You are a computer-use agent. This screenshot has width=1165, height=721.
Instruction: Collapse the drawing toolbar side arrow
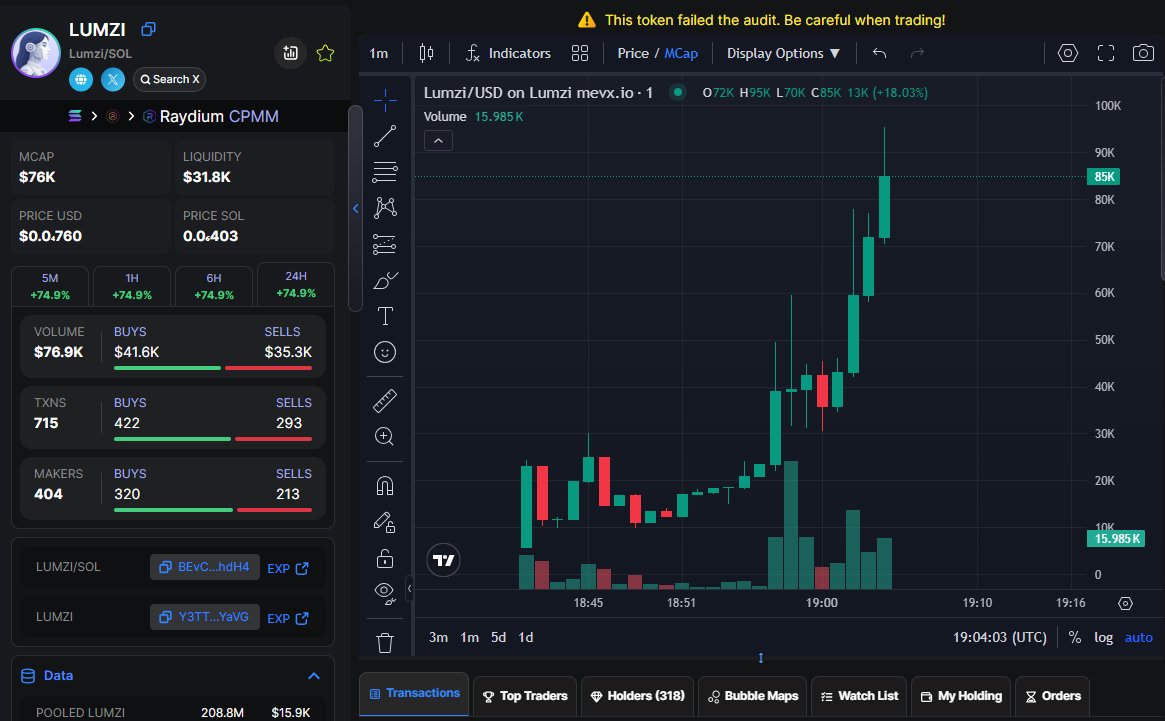(409, 589)
